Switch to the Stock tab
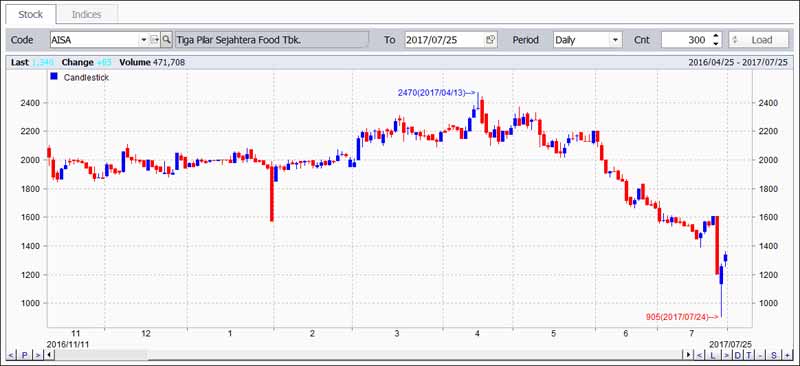The height and width of the screenshot is (366, 800). click(31, 14)
